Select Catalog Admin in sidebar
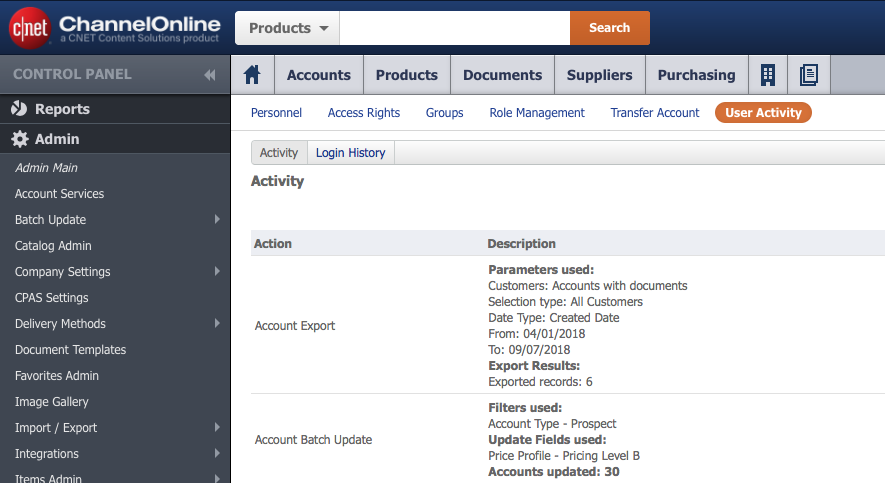The width and height of the screenshot is (885, 483). tap(53, 246)
